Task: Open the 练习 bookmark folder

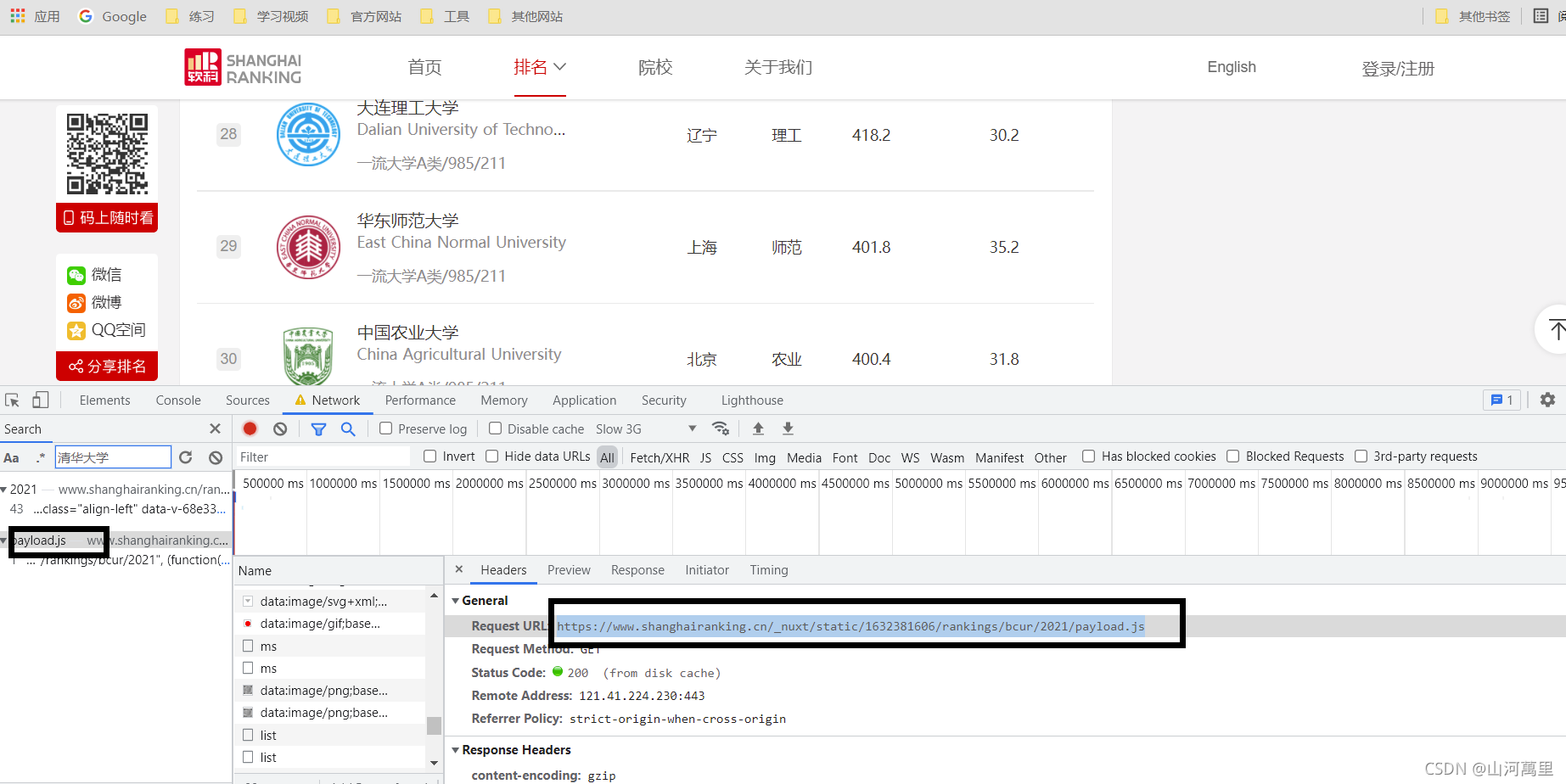Action: tap(190, 16)
